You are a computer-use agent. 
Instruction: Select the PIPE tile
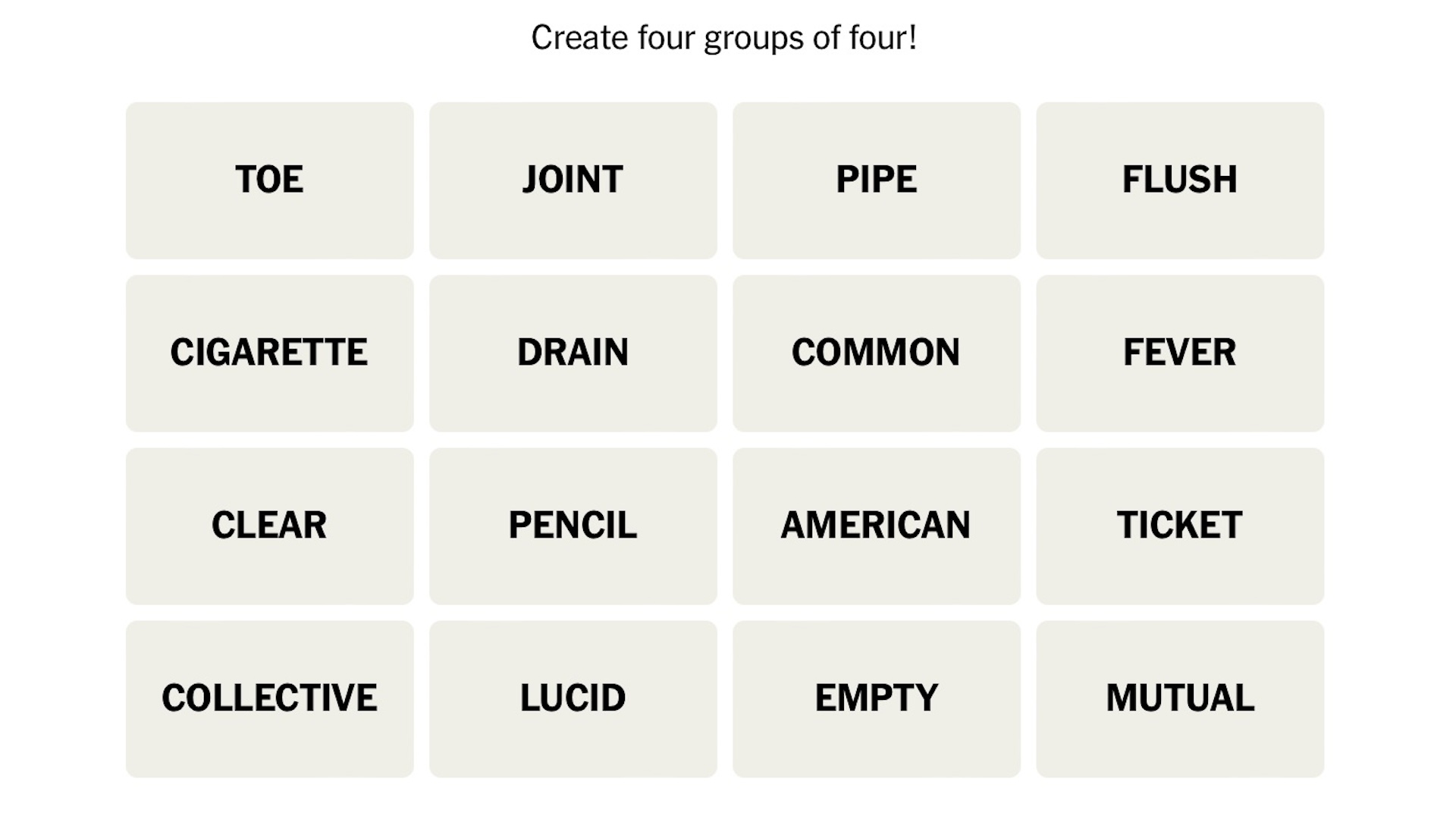(x=876, y=180)
